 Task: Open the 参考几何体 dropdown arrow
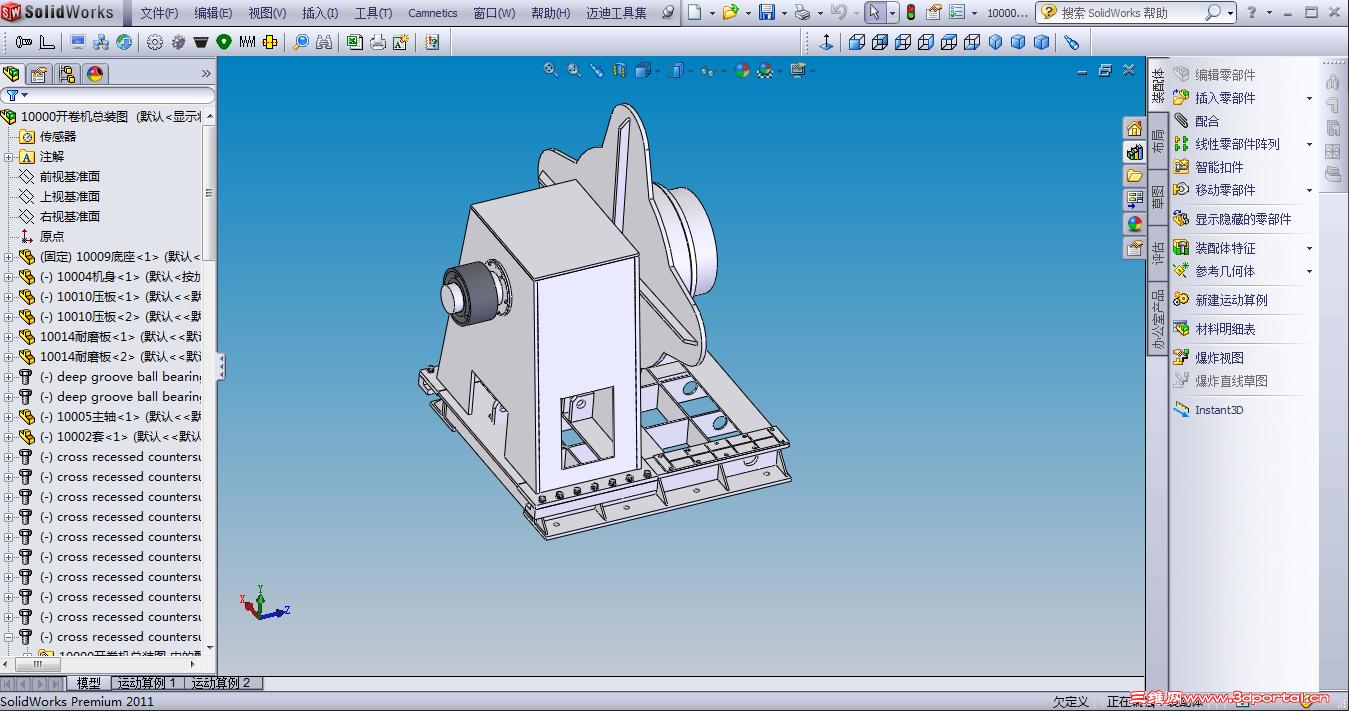point(1309,271)
